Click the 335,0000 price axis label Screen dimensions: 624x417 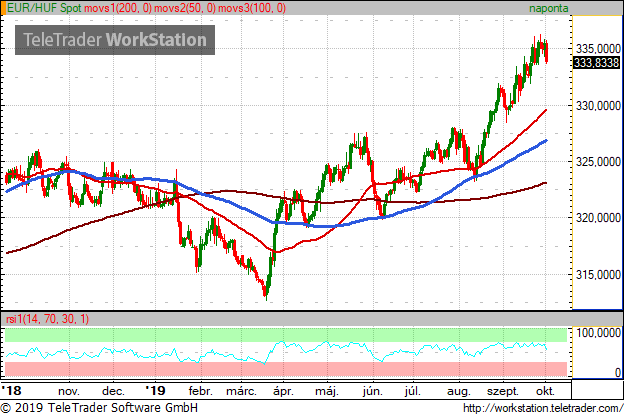598,49
